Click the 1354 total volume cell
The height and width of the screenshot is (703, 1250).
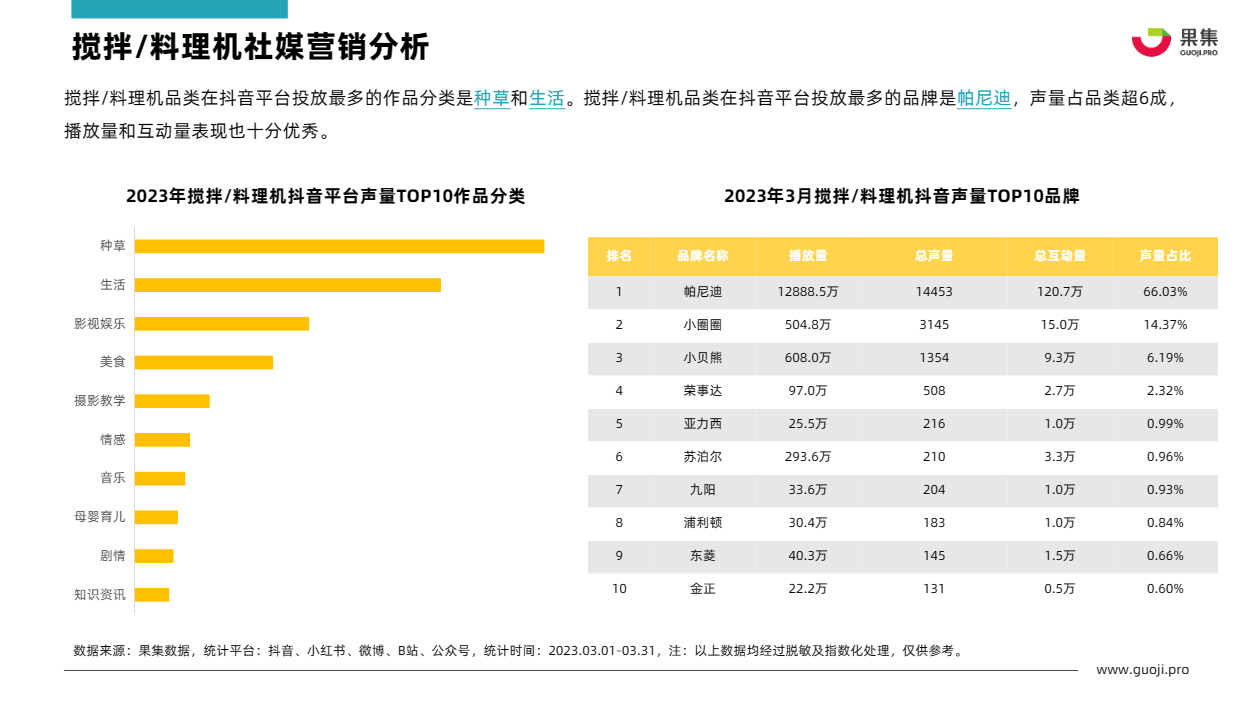click(934, 358)
